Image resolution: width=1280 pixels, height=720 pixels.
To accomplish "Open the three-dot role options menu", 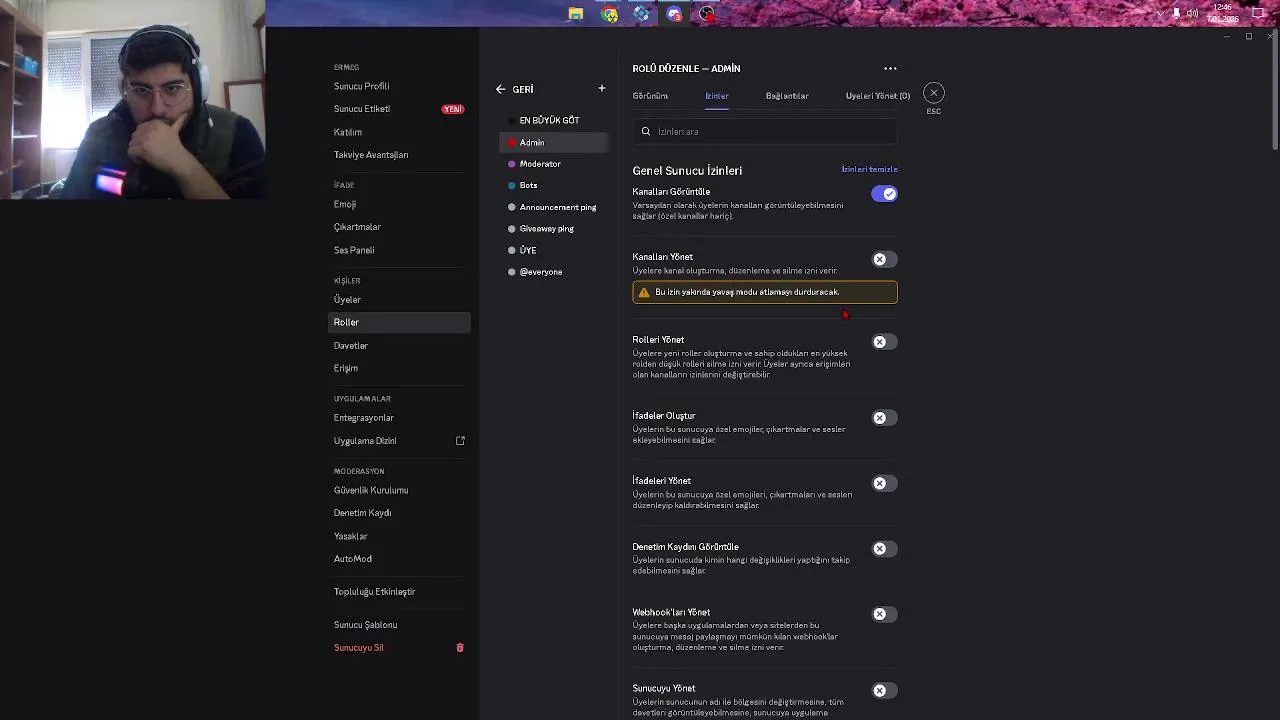I will point(890,69).
